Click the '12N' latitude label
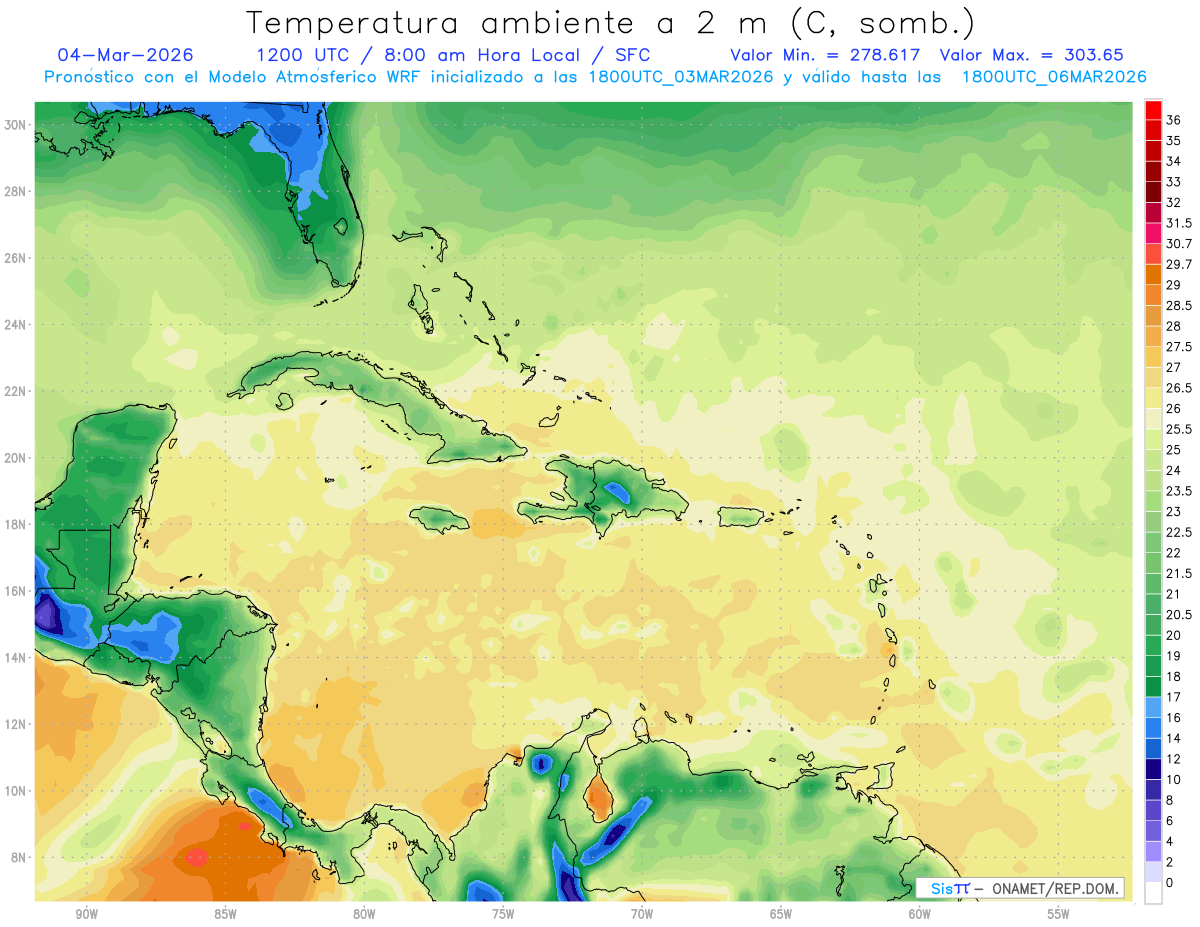This screenshot has height=927, width=1200. [16, 724]
